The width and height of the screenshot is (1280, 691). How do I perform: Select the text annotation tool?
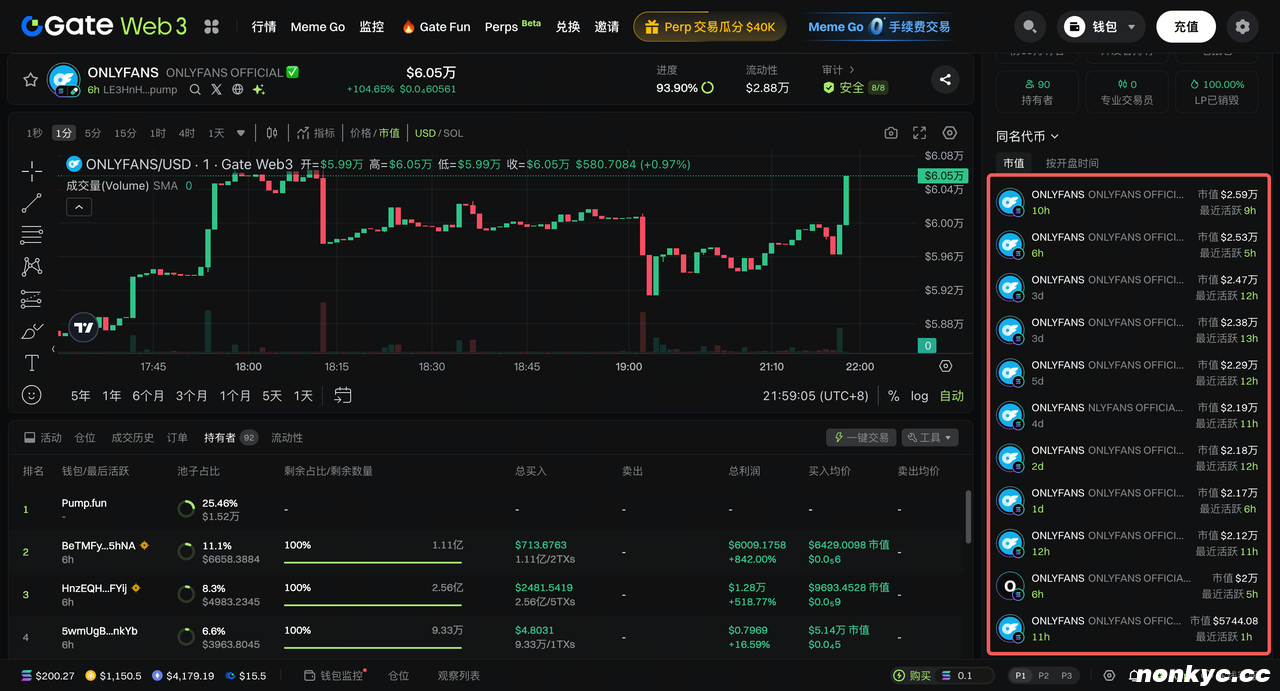[x=32, y=363]
